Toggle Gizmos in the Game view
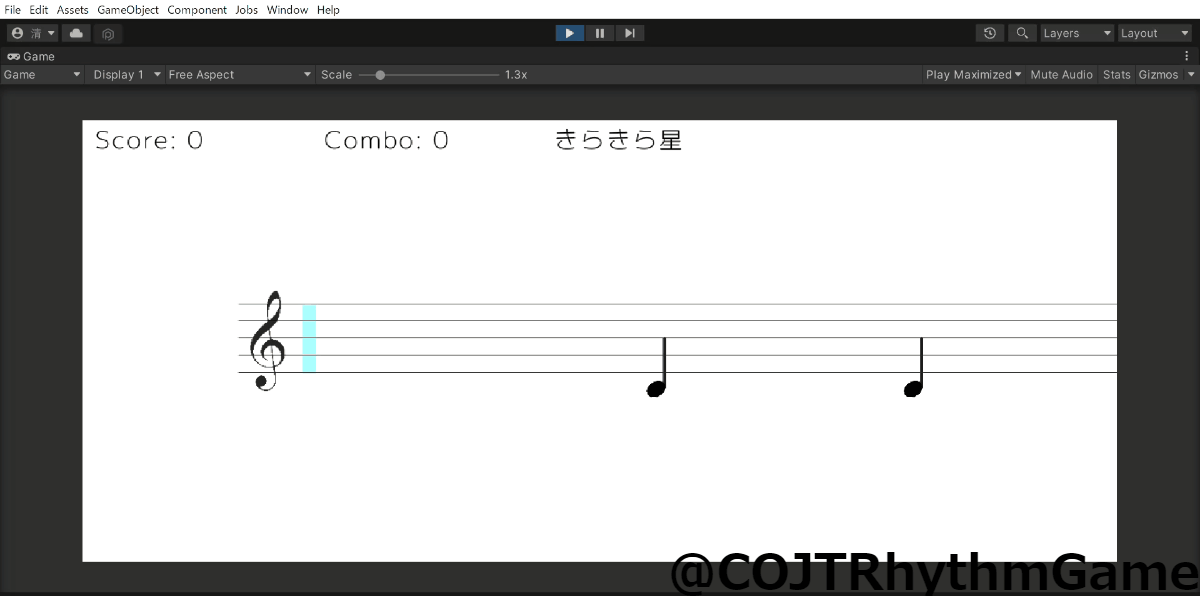Viewport: 1200px width, 596px height. [x=1158, y=75]
